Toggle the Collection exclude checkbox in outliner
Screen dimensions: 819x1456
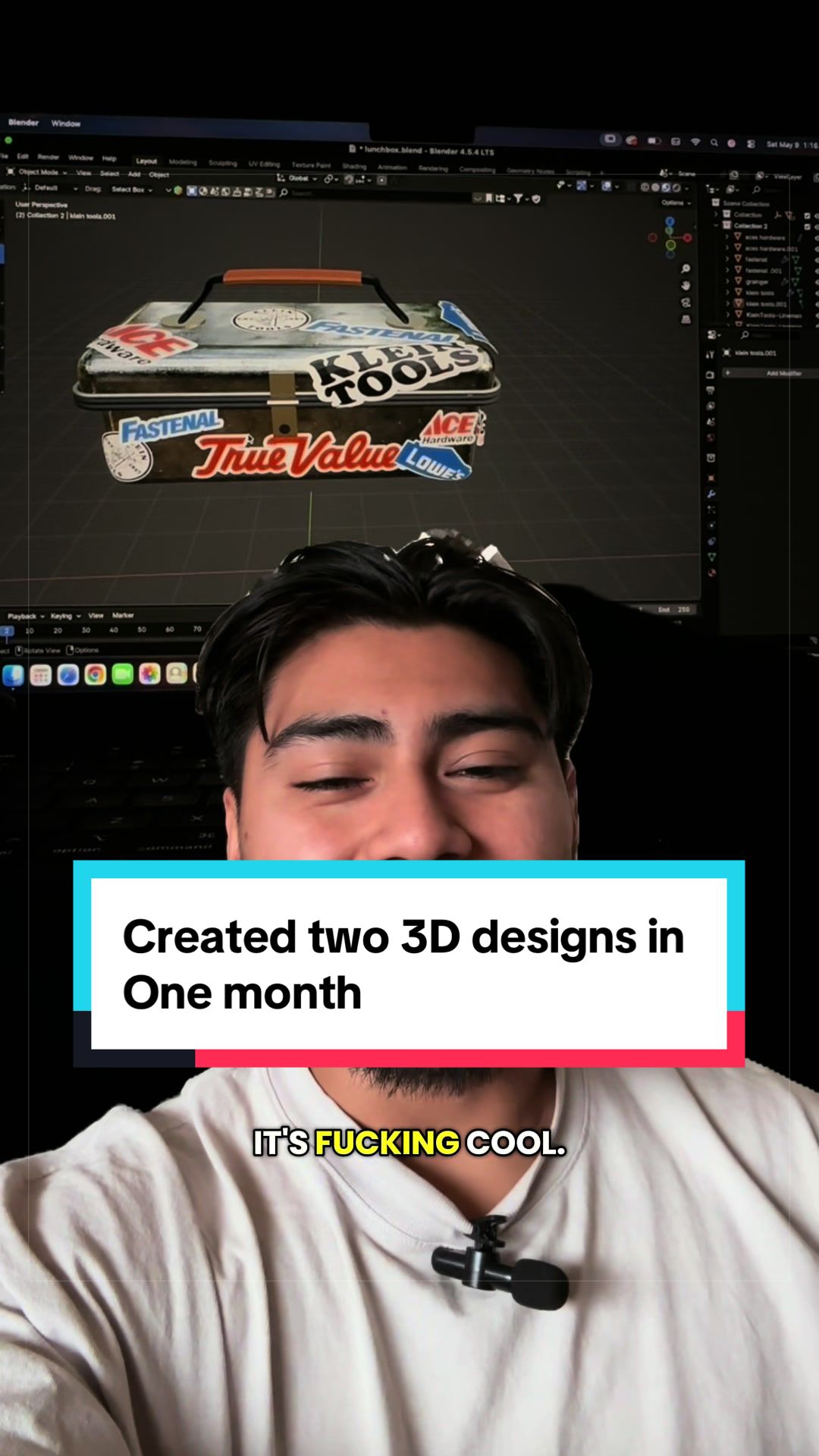coord(807,215)
